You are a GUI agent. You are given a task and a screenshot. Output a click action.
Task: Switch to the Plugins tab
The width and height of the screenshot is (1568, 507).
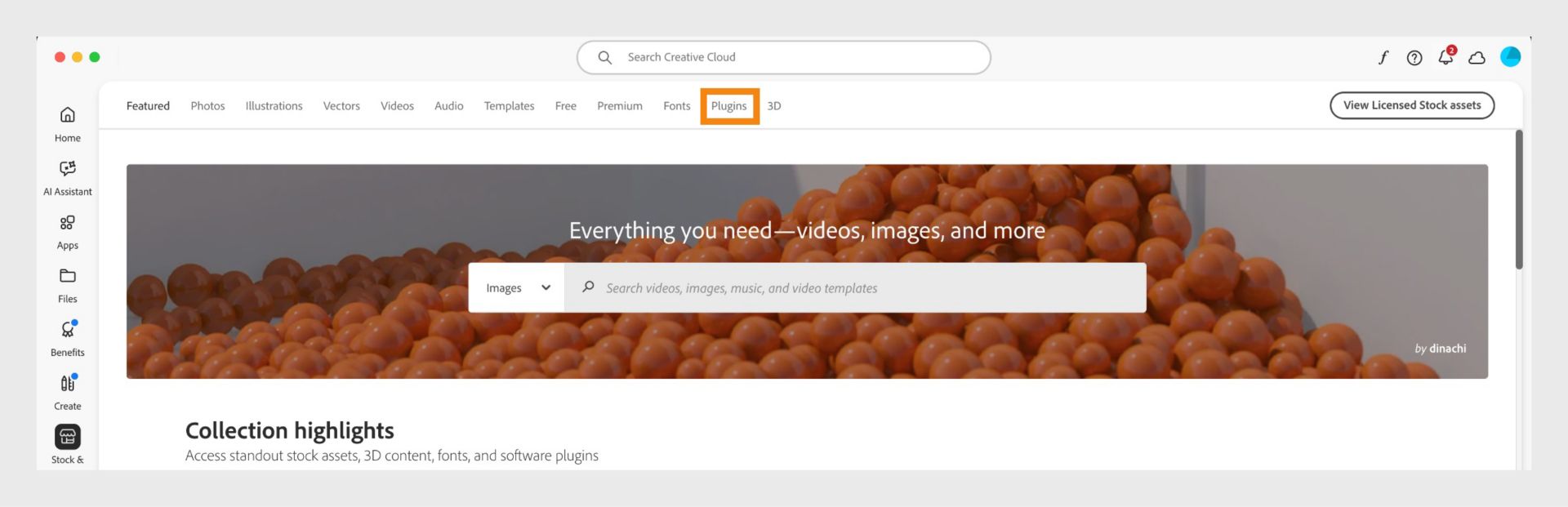pos(728,106)
